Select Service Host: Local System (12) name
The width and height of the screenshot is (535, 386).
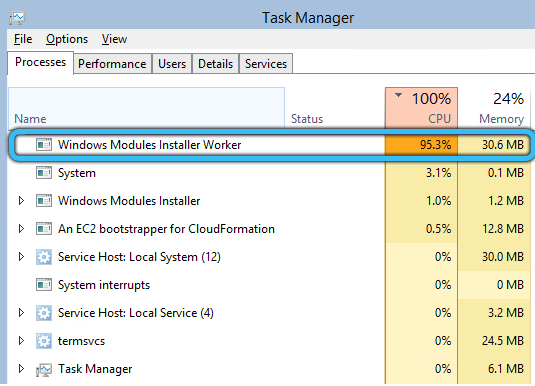click(x=139, y=257)
